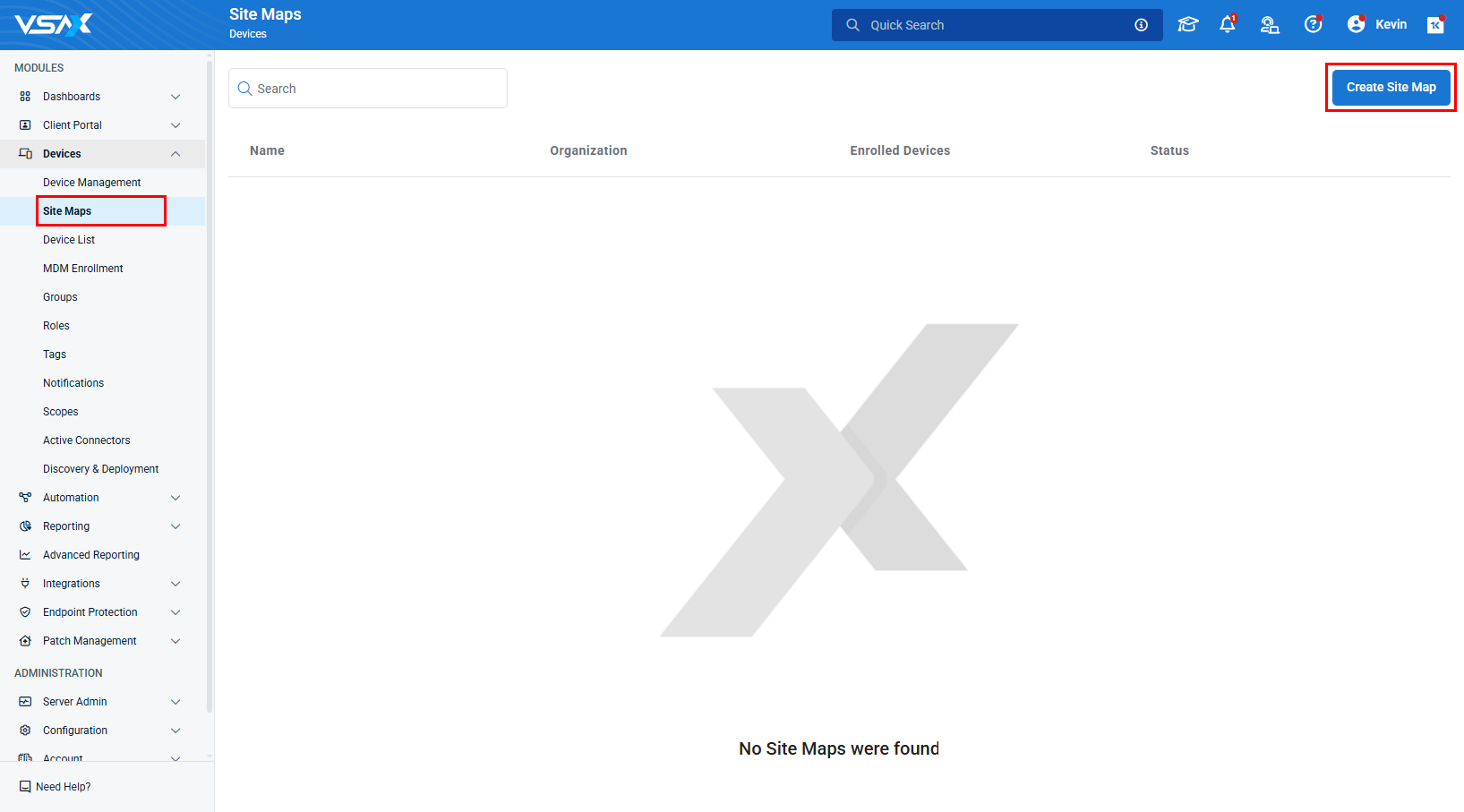The image size is (1464, 812).
Task: Click the Advanced Reporting chart icon
Action: 25,555
